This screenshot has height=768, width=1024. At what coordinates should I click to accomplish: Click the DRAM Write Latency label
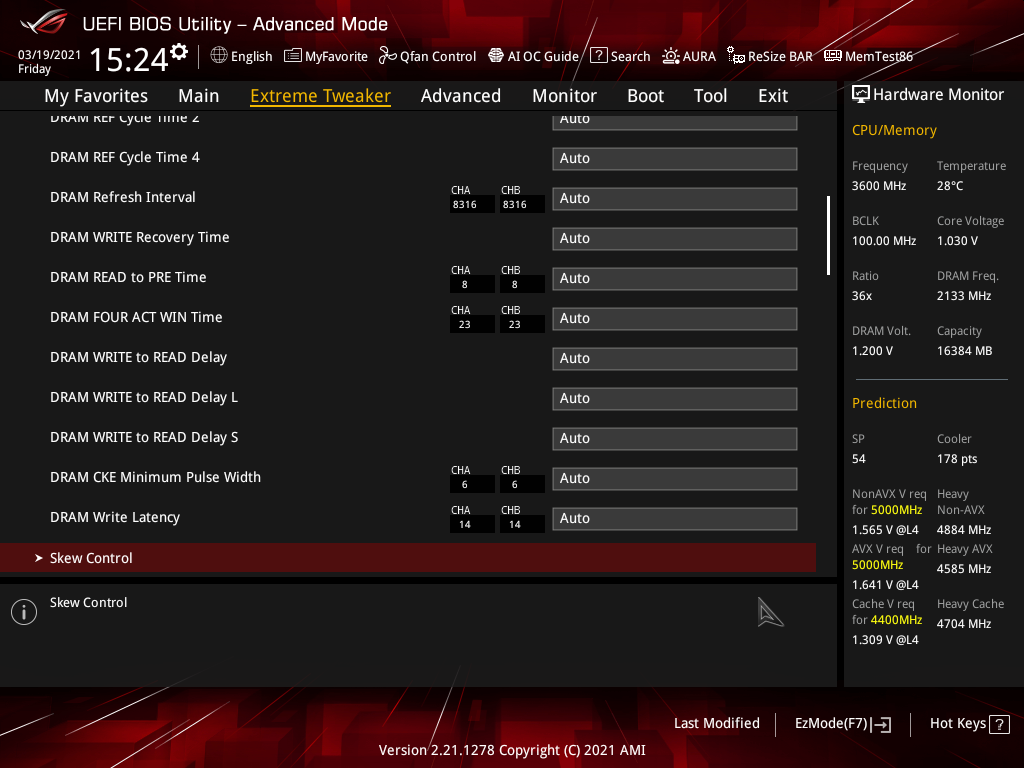115,517
